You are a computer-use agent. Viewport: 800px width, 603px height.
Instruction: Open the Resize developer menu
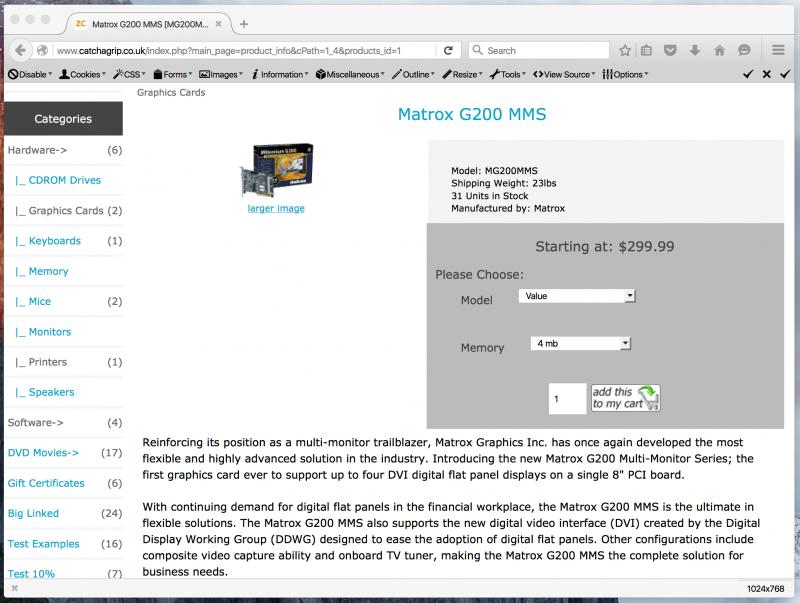click(462, 74)
